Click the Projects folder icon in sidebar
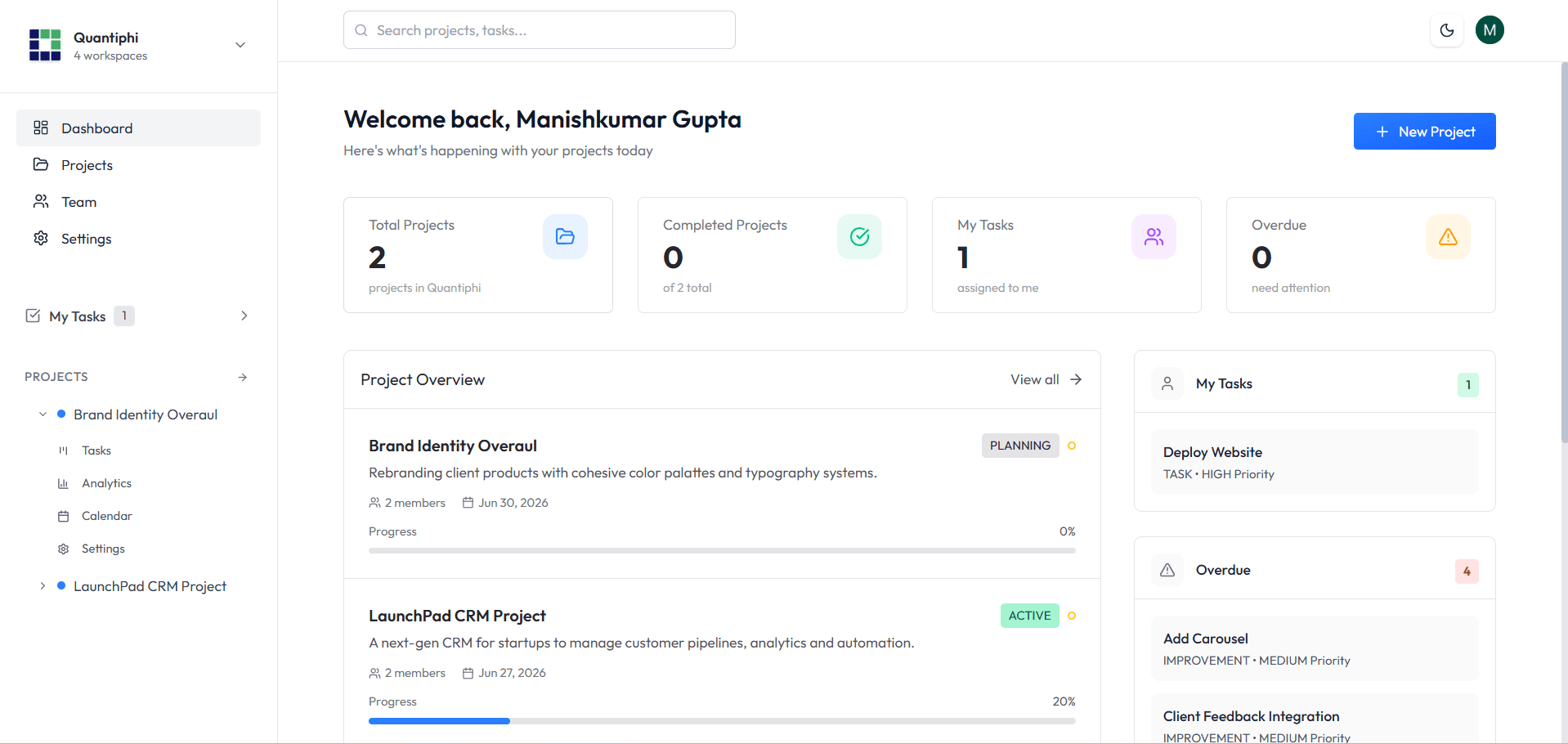 click(41, 164)
